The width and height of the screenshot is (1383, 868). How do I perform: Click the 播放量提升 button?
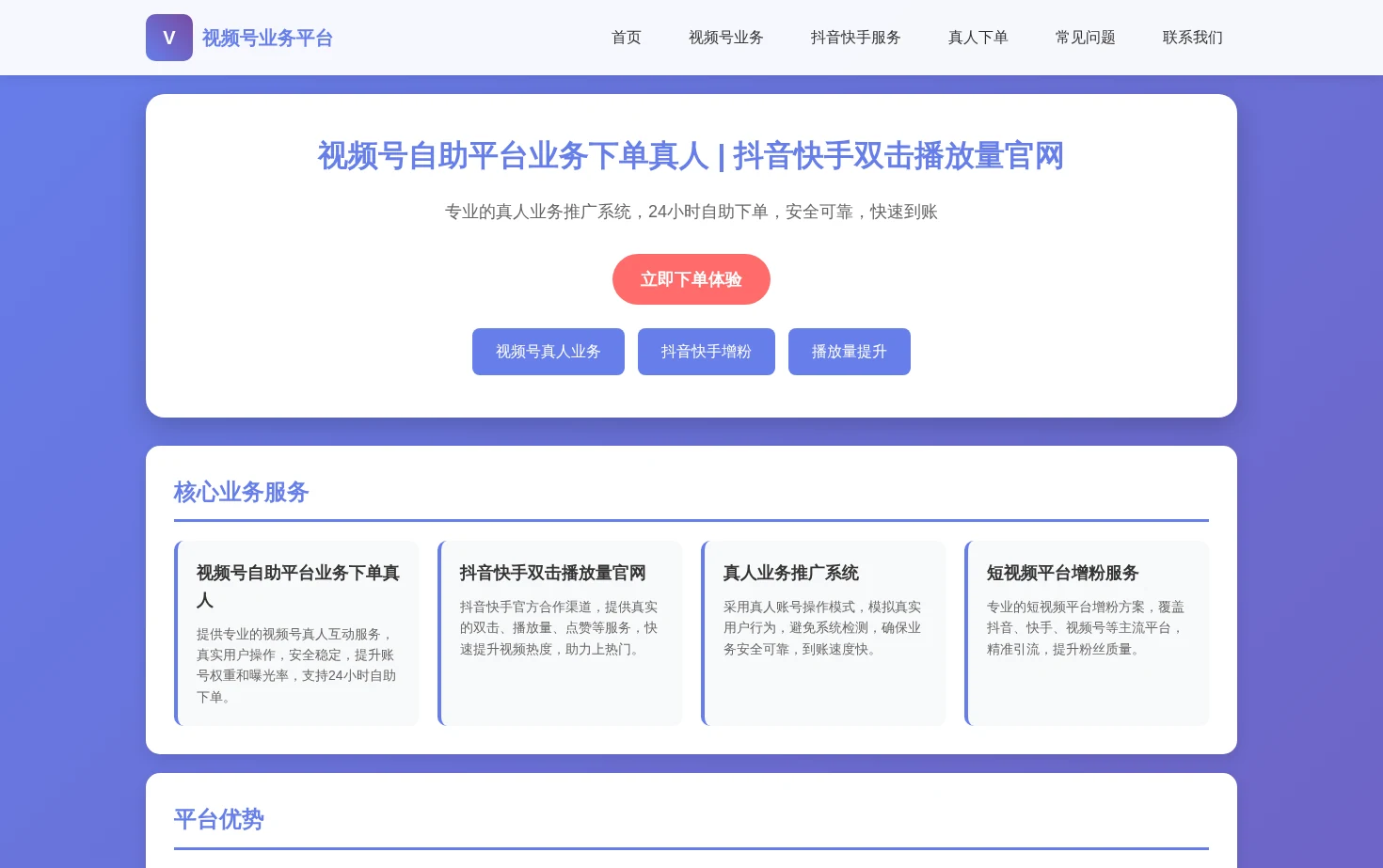(x=850, y=352)
